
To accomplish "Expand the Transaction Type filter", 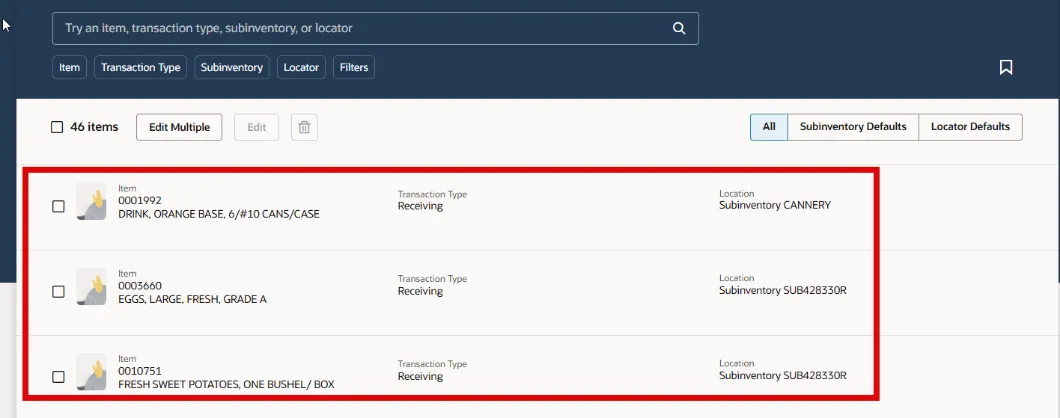I will click(141, 68).
